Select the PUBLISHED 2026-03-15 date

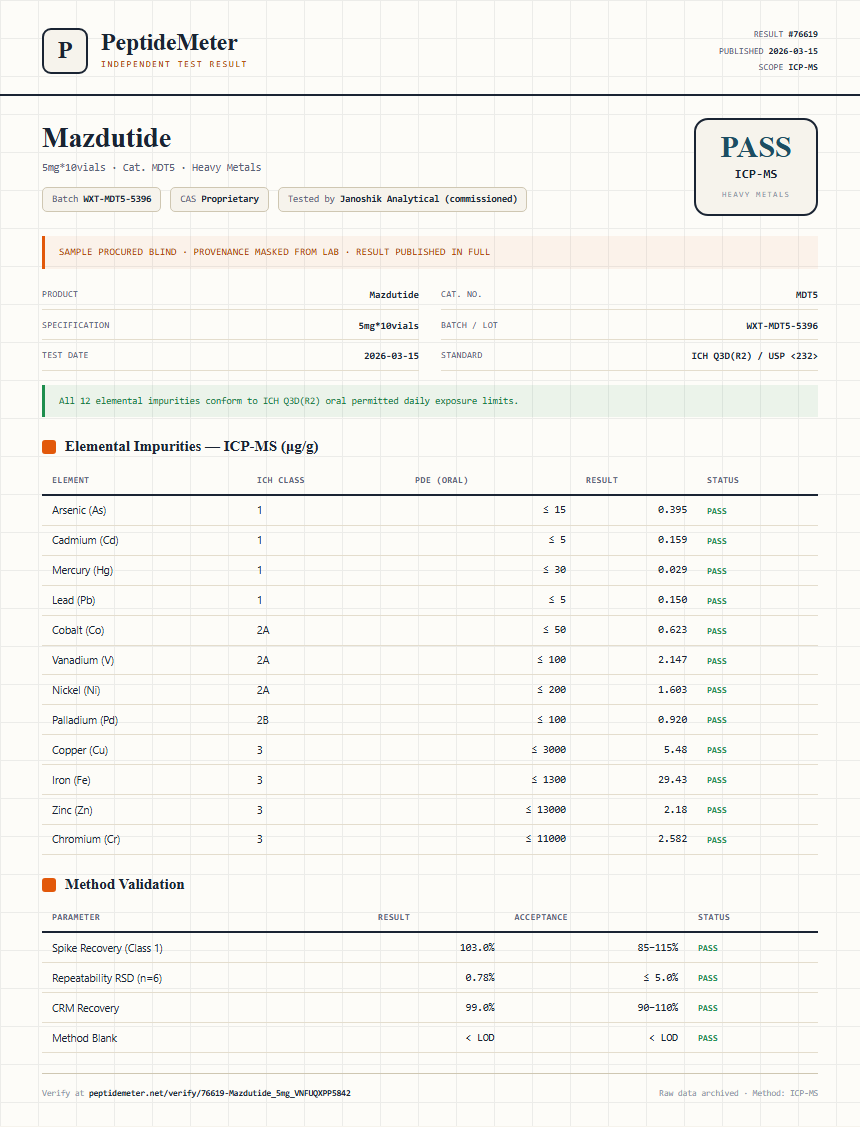point(768,51)
